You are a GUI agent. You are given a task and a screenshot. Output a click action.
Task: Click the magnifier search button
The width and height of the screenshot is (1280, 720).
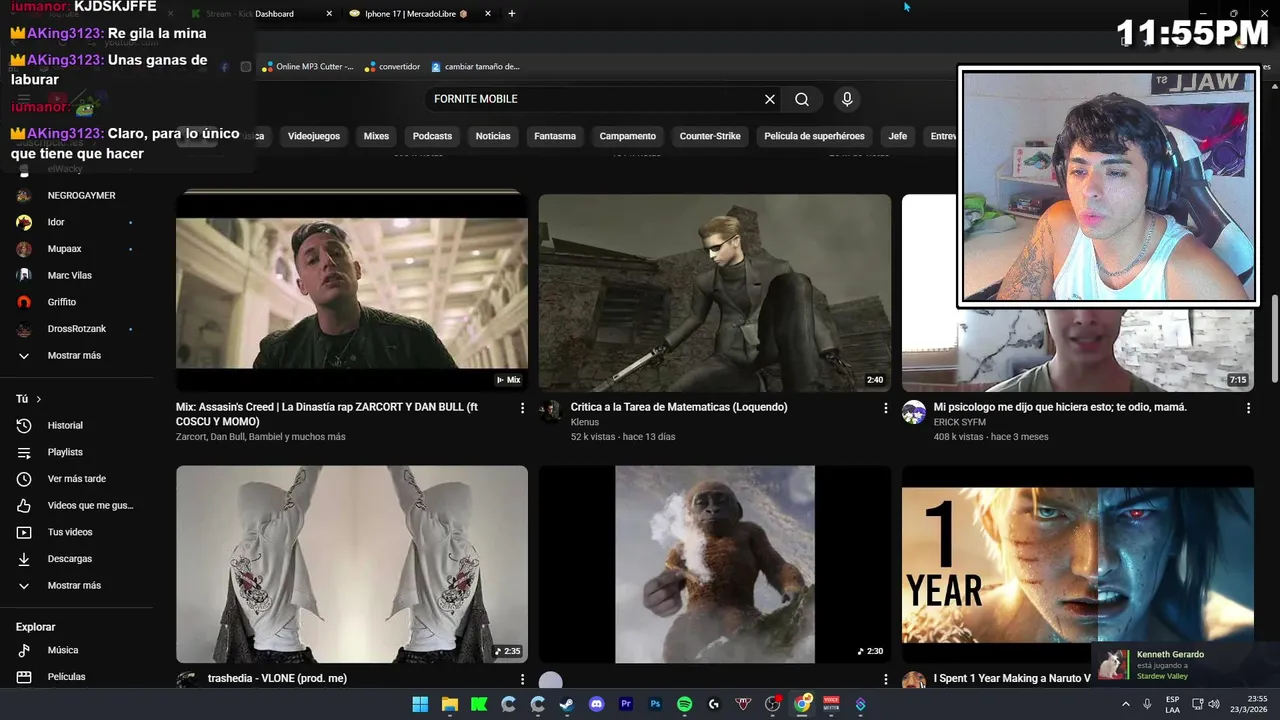[x=802, y=99]
